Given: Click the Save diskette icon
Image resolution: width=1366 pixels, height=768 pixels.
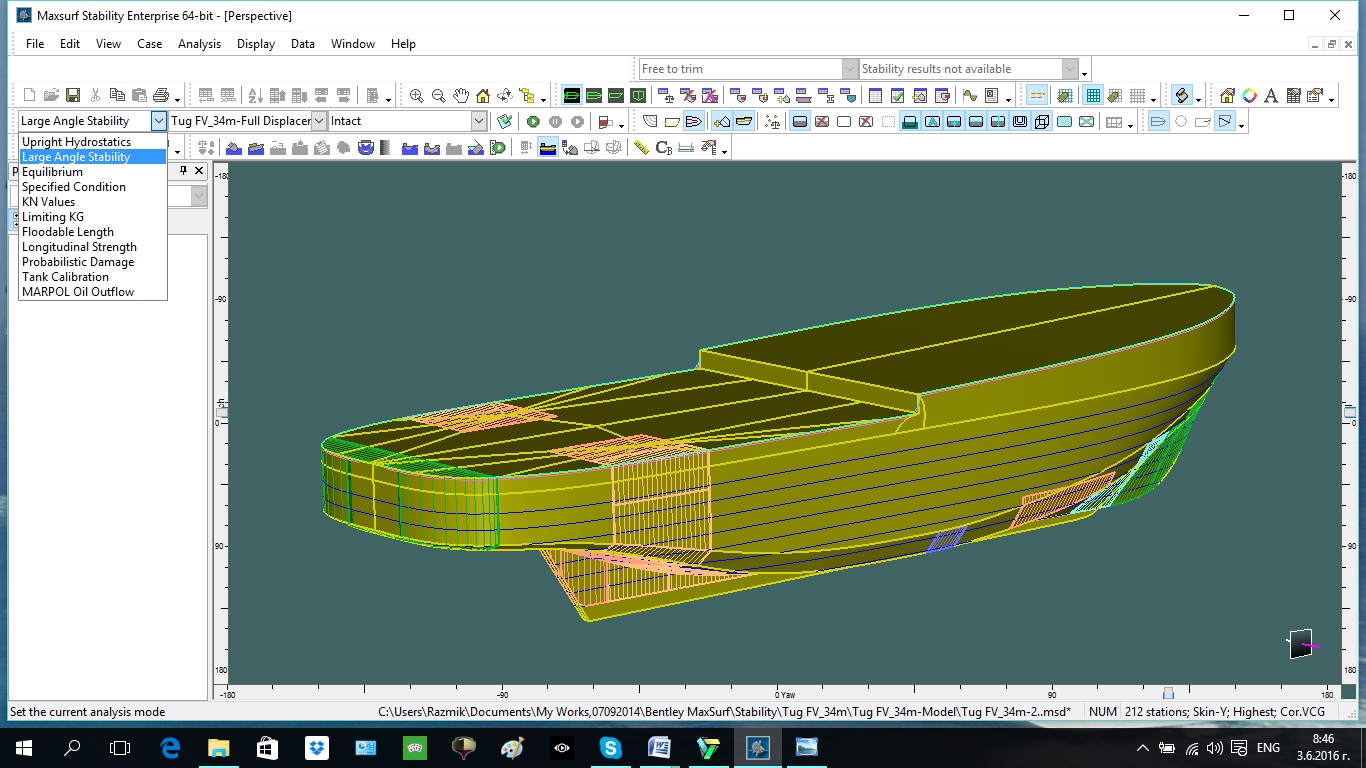Looking at the screenshot, I should [73, 96].
